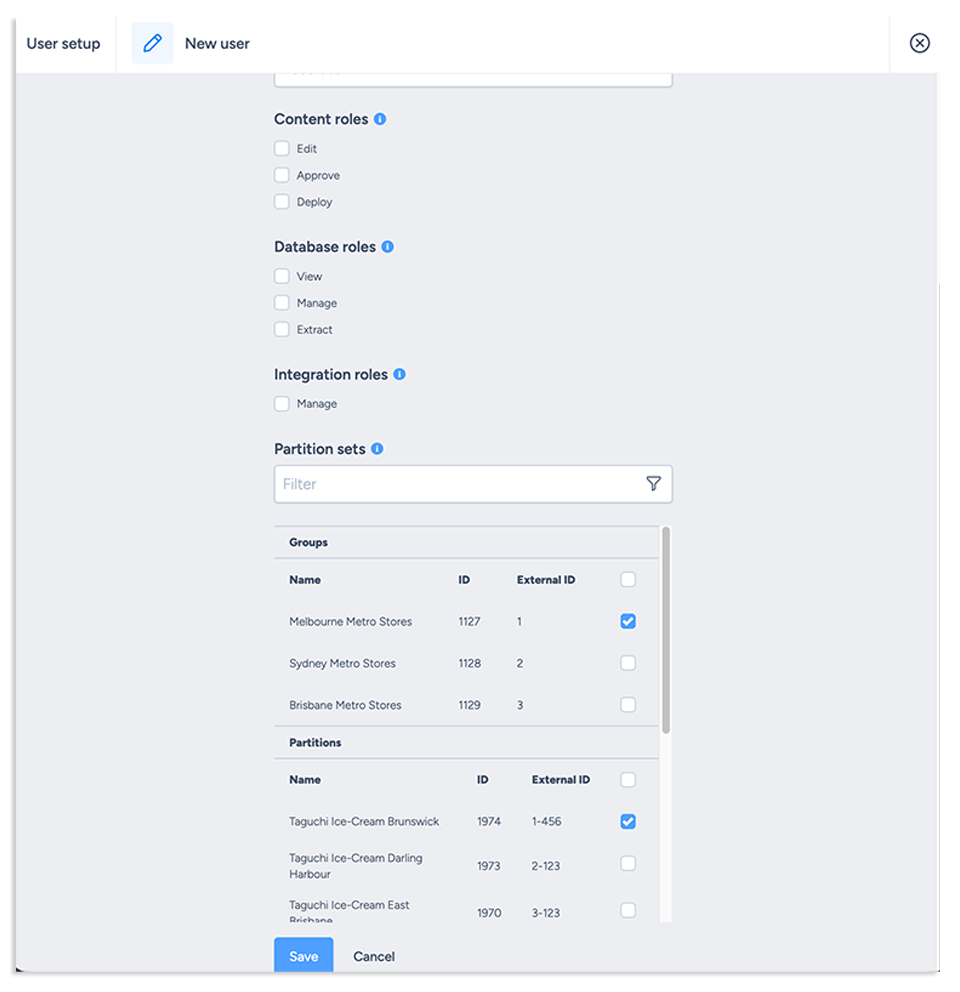The image size is (960, 992).
Task: Check the Extract database role
Action: [282, 329]
